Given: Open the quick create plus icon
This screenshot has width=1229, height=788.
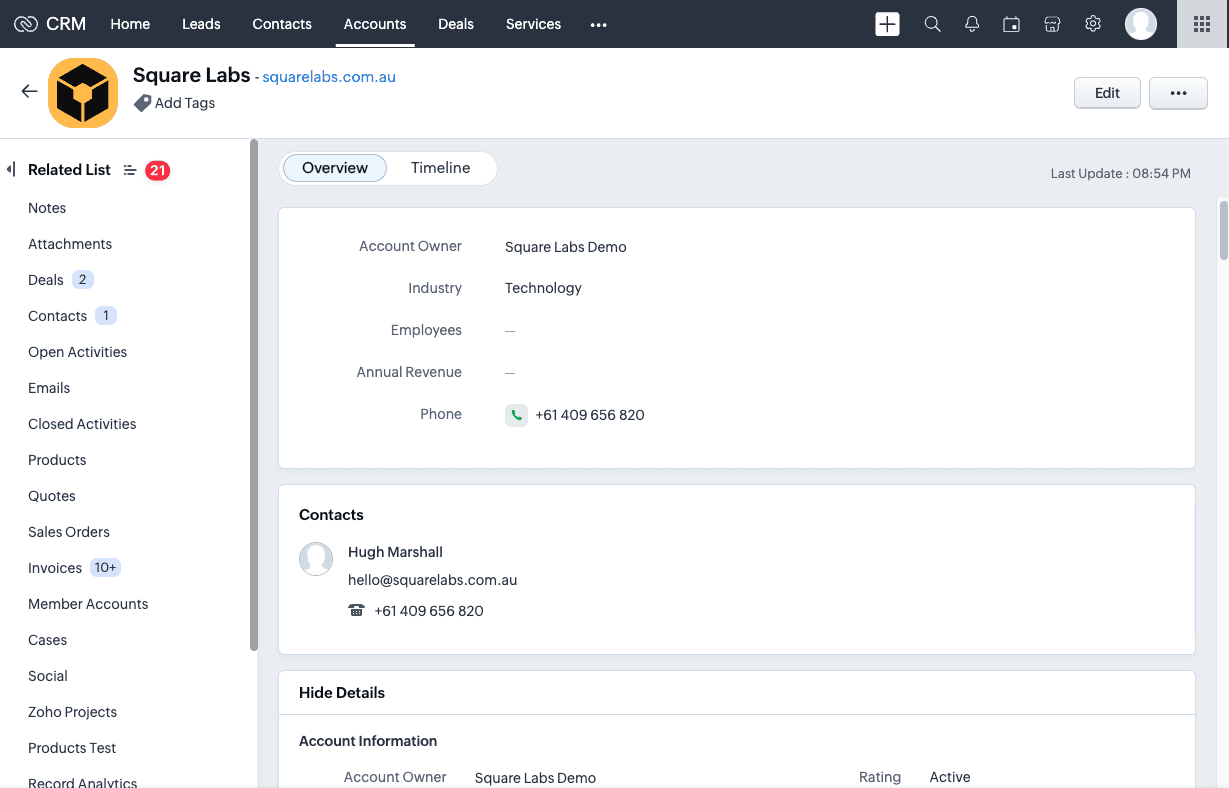Looking at the screenshot, I should (887, 24).
